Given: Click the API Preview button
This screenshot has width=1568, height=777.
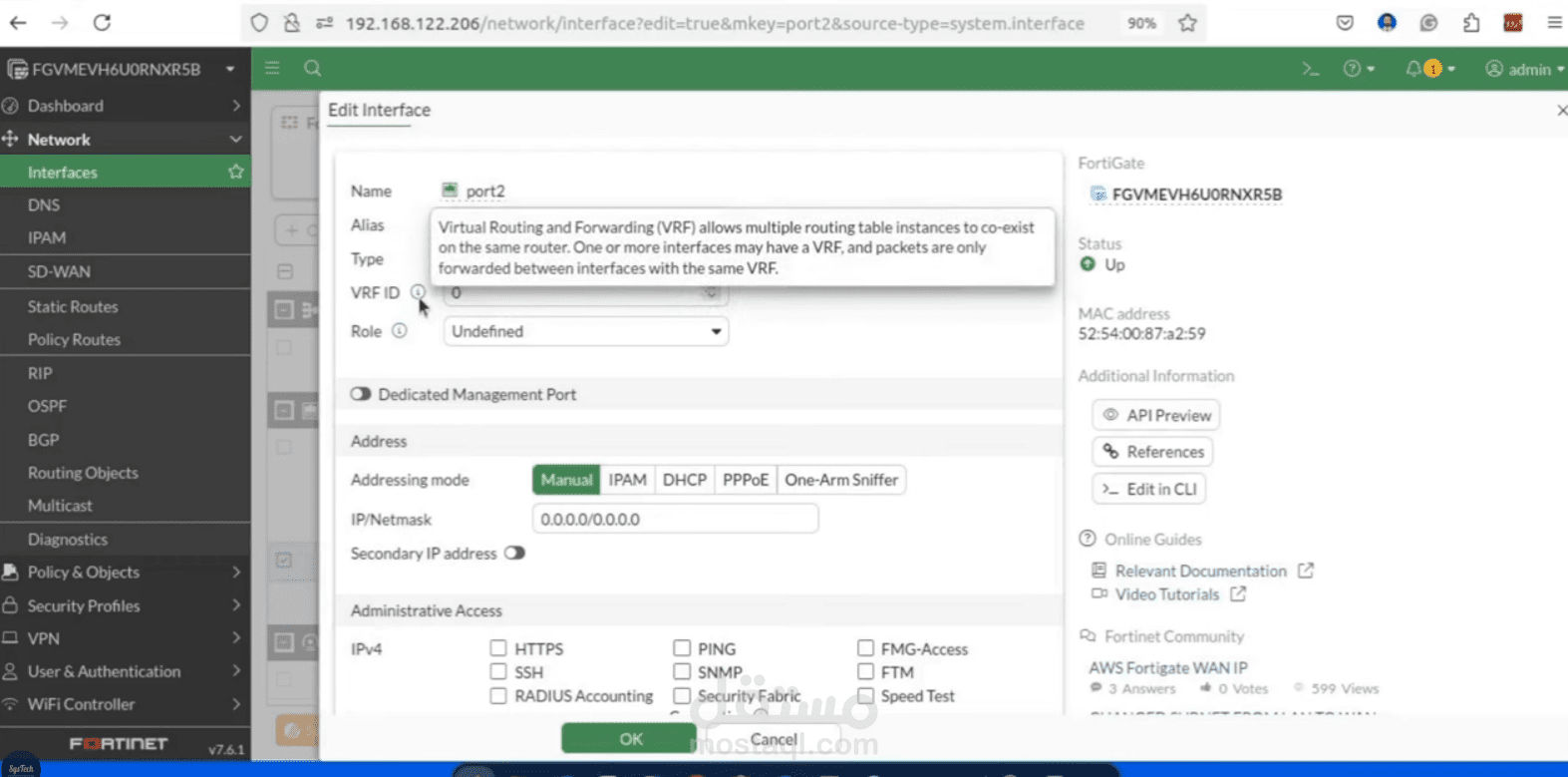Looking at the screenshot, I should click(x=1156, y=415).
